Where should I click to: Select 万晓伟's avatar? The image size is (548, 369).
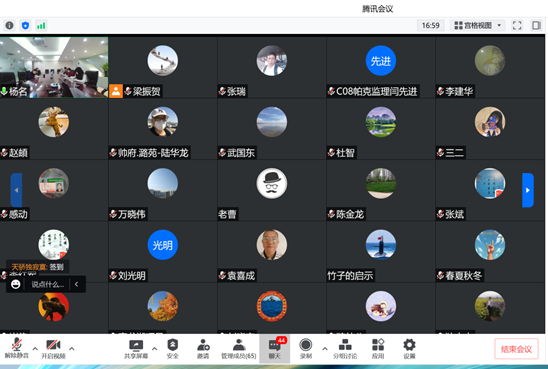[x=163, y=183]
